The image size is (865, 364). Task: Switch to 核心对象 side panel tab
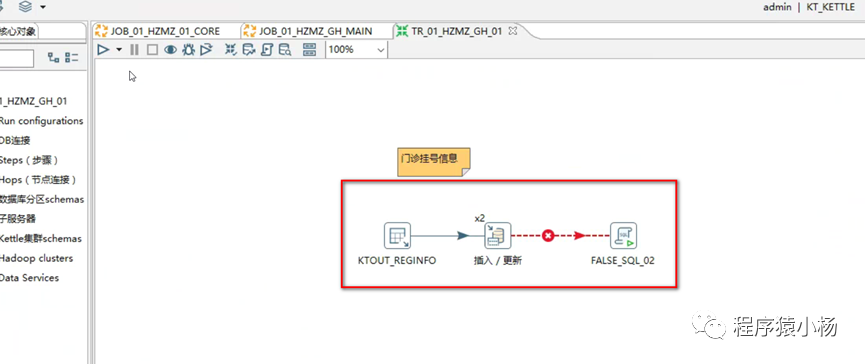[x=19, y=31]
